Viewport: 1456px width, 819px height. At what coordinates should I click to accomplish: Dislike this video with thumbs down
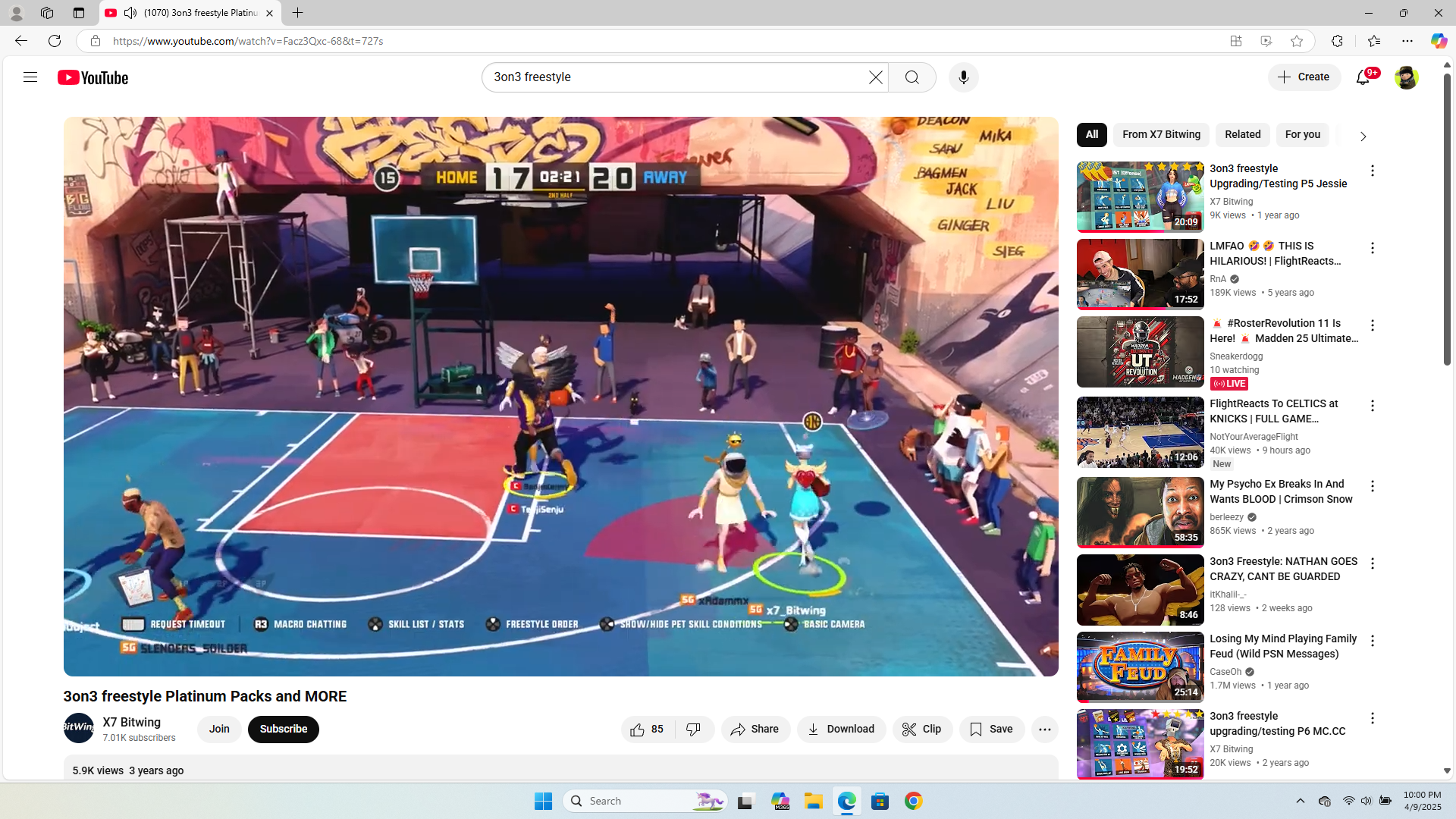pyautogui.click(x=694, y=730)
